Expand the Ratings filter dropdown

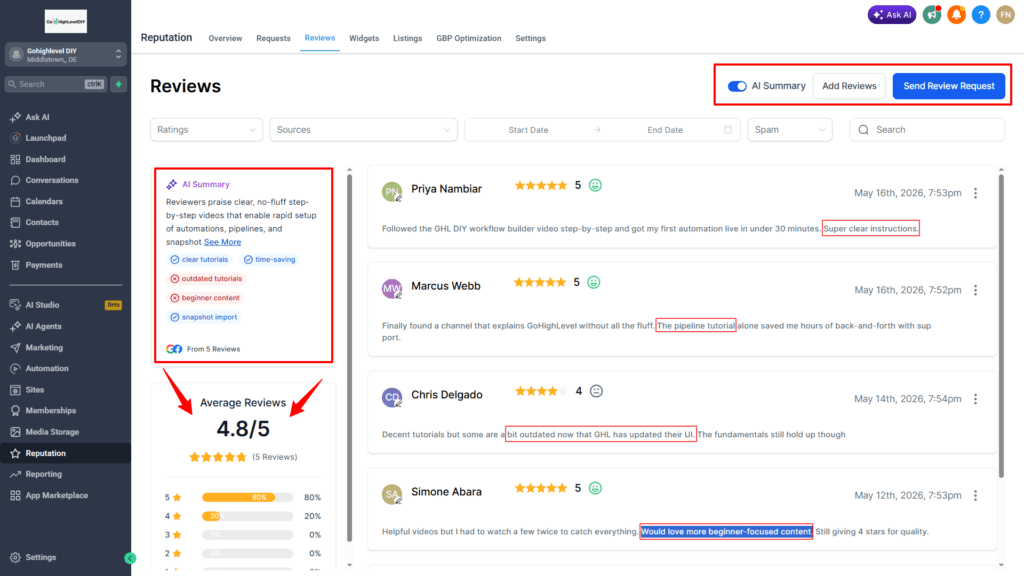(x=206, y=130)
